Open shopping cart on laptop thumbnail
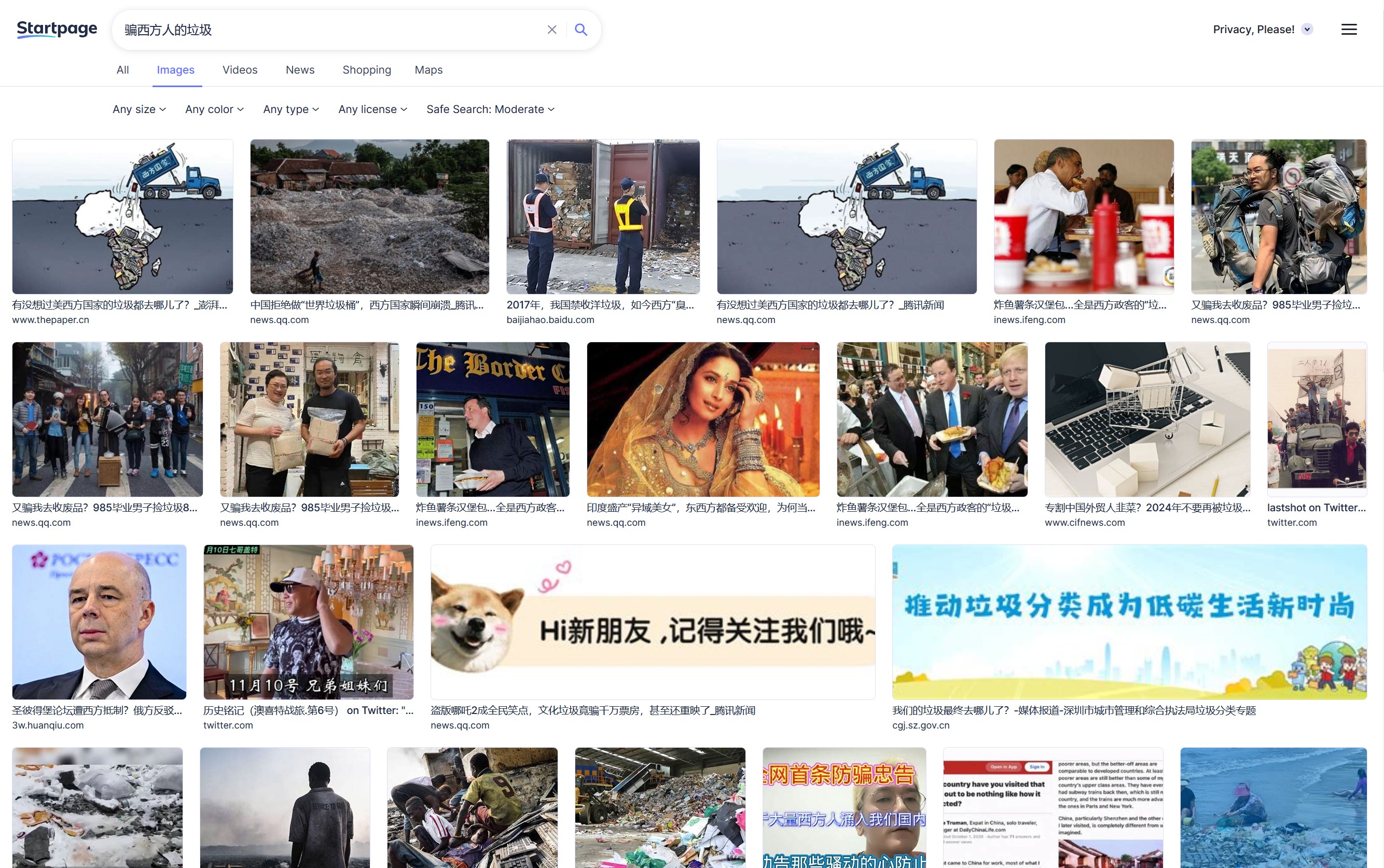 pyautogui.click(x=1147, y=419)
